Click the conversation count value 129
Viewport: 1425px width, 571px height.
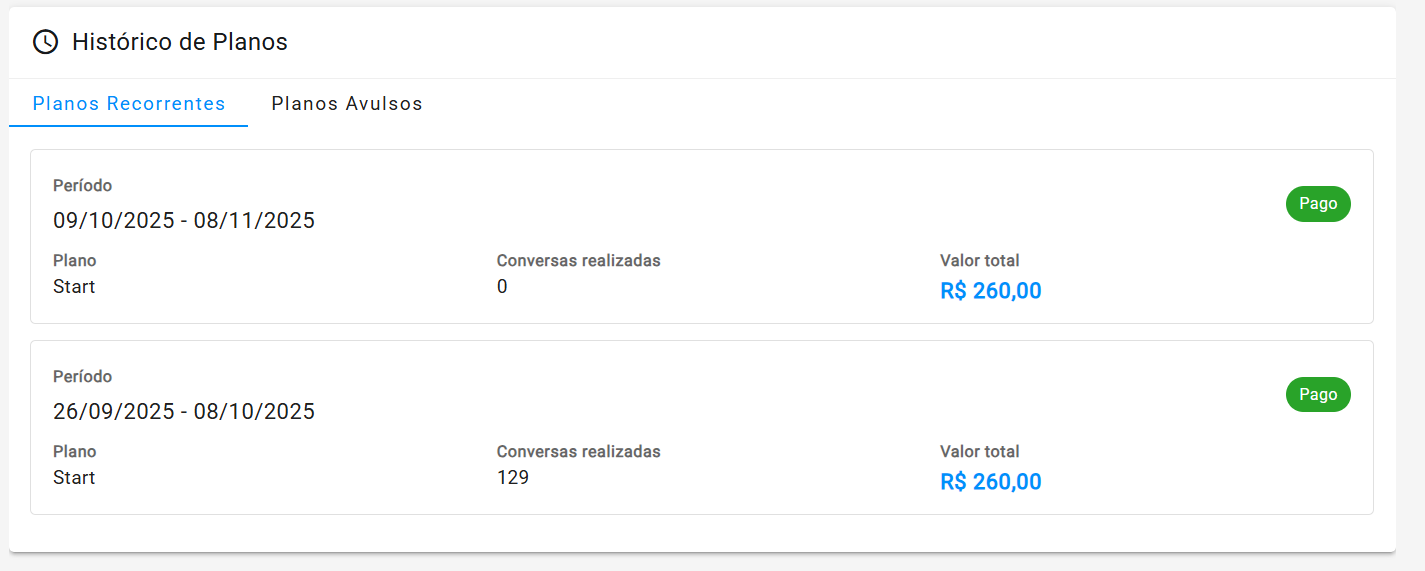(512, 478)
